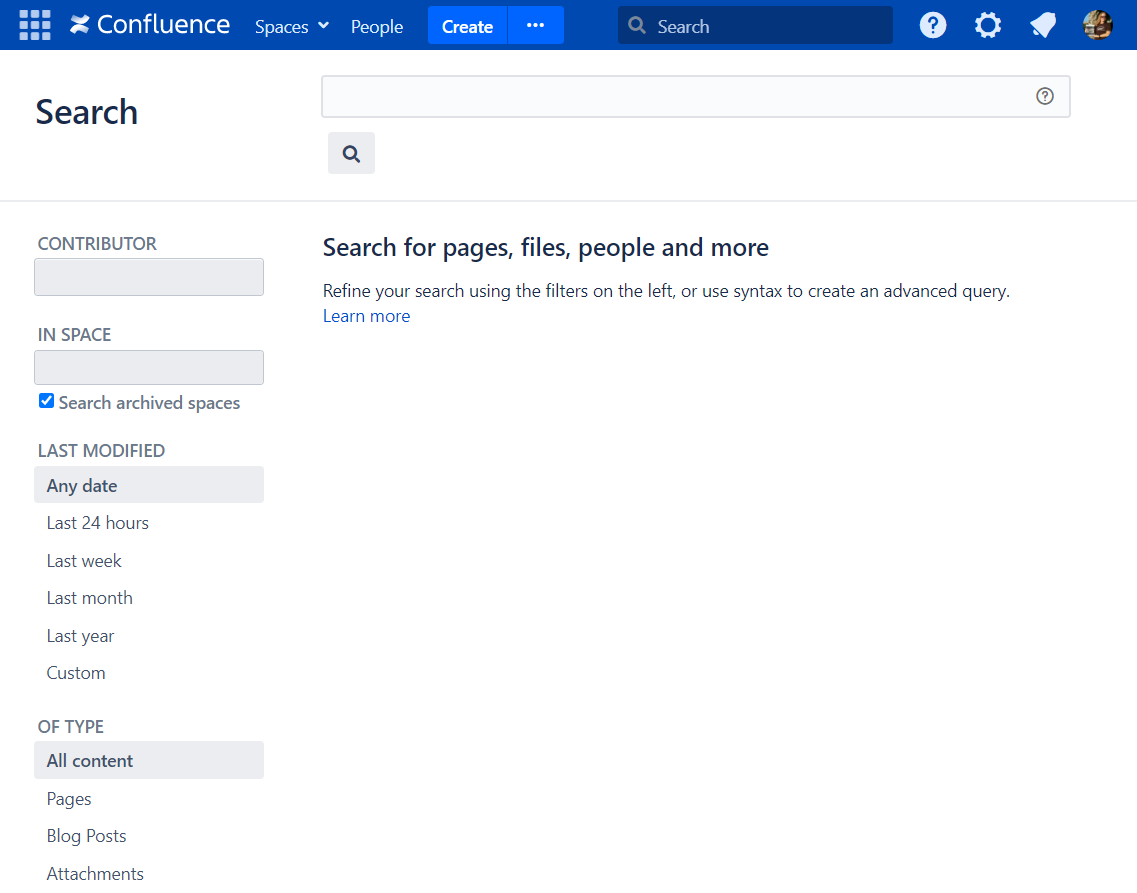The width and height of the screenshot is (1137, 893).
Task: Open the People directory
Action: [377, 27]
